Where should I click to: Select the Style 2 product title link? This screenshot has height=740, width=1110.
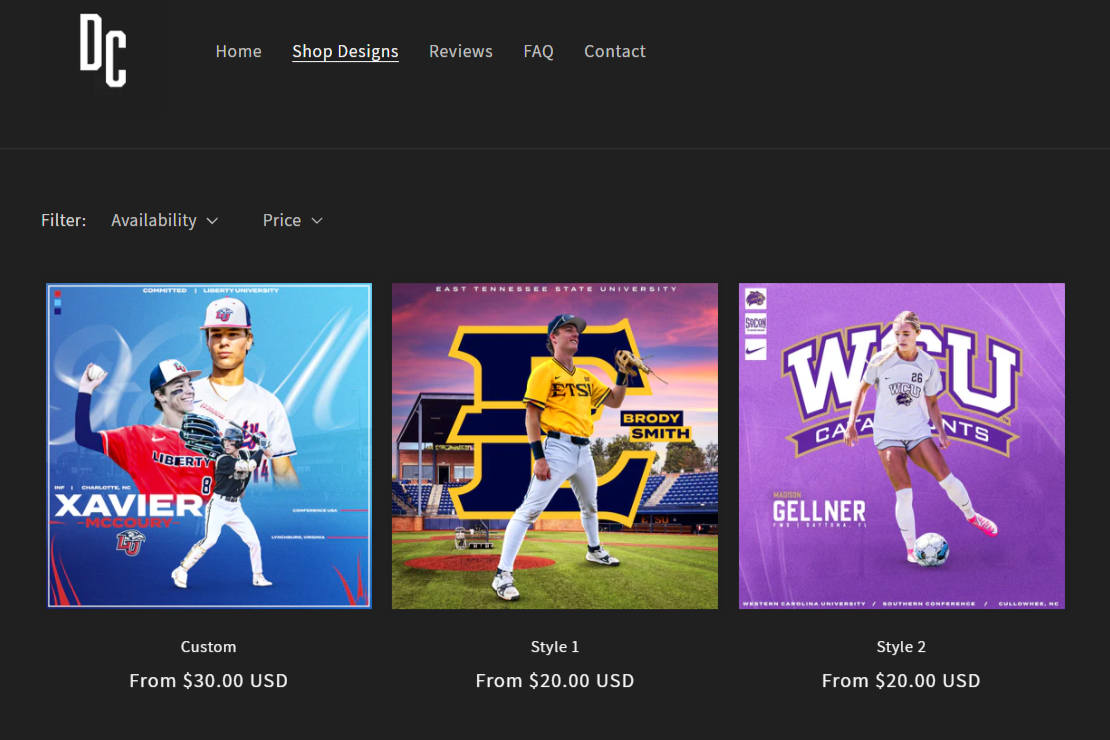(x=901, y=647)
